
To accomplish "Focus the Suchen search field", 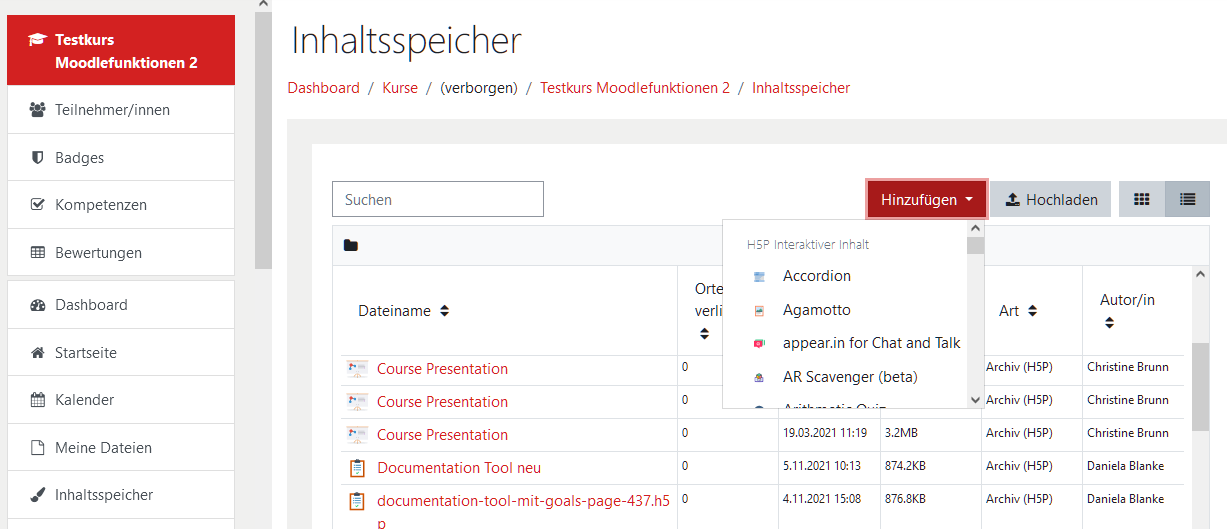I will [x=438, y=199].
